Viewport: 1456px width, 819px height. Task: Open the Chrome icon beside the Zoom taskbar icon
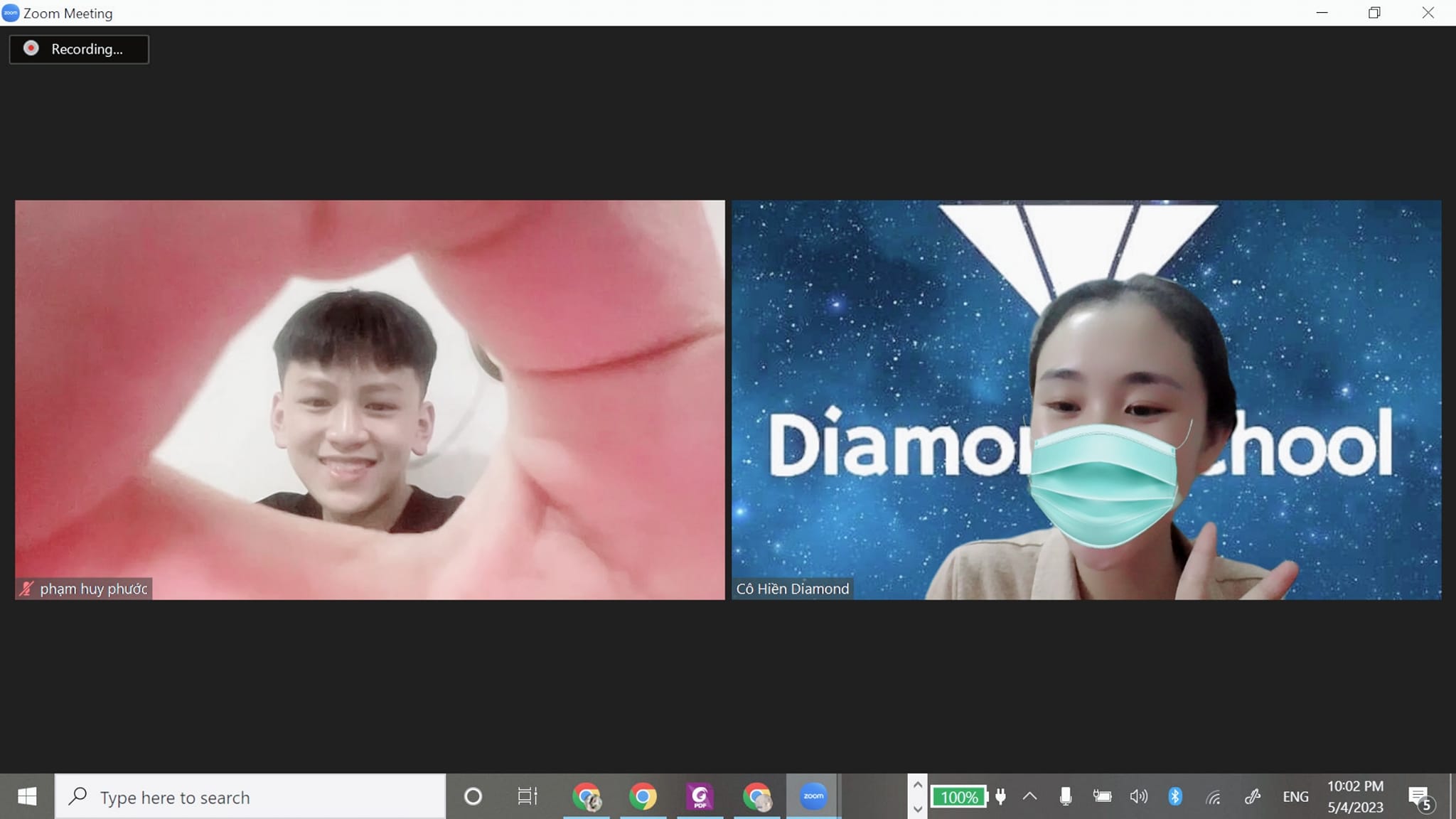point(757,796)
